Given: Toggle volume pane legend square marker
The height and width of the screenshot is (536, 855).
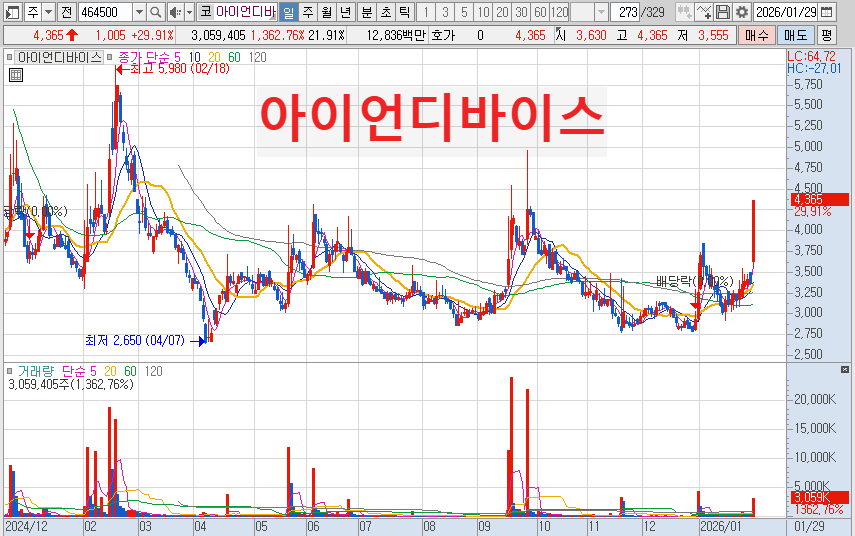Looking at the screenshot, I should (9, 371).
